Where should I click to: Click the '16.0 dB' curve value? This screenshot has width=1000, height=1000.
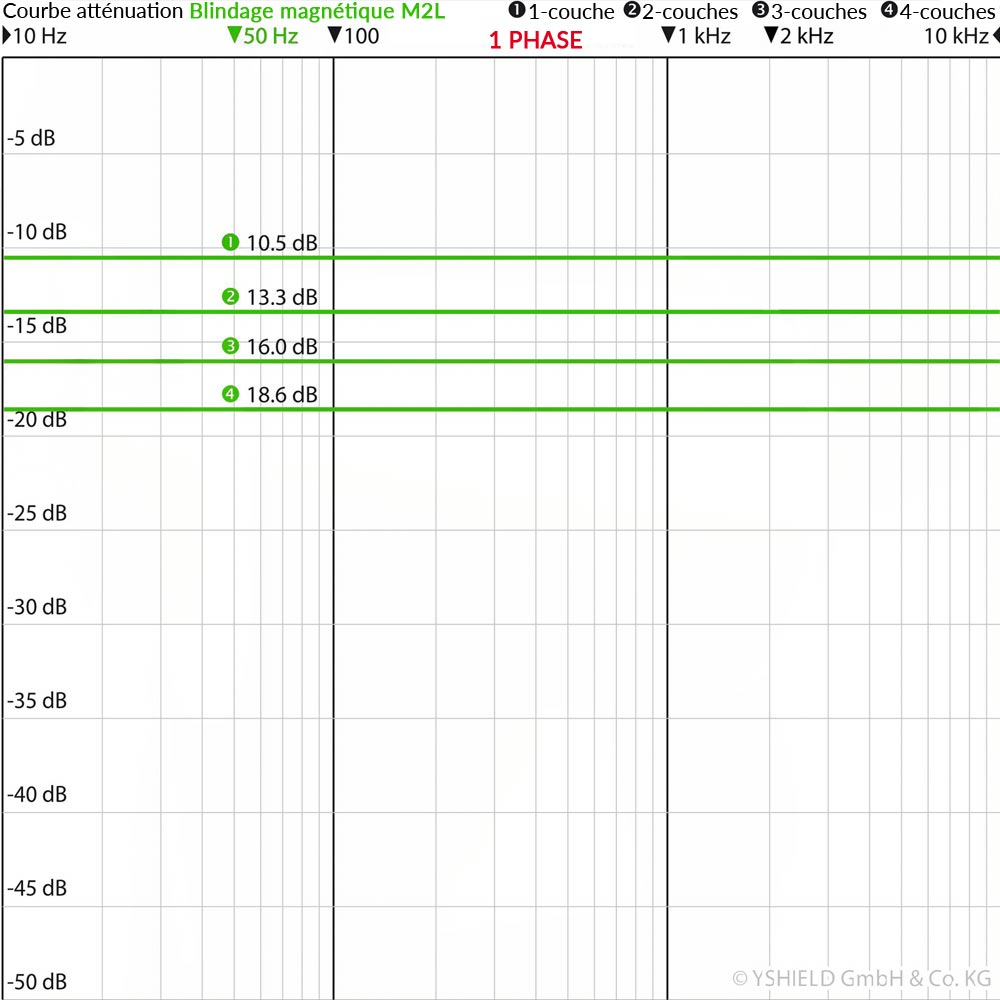click(282, 347)
